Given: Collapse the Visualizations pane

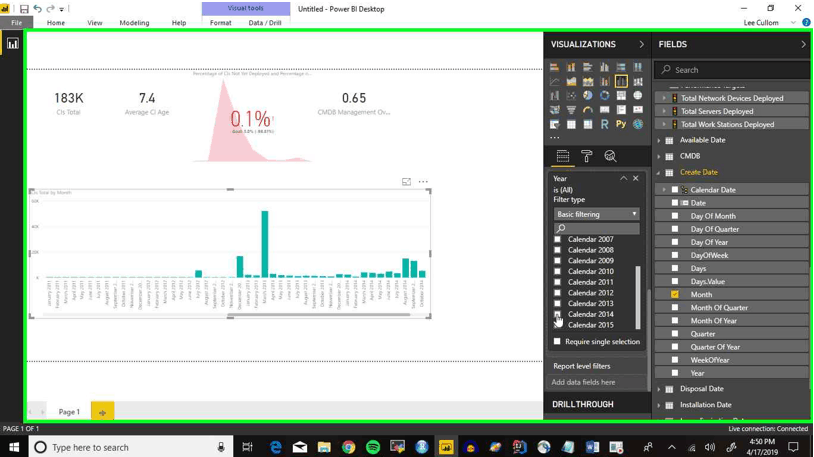Looking at the screenshot, I should pyautogui.click(x=641, y=44).
